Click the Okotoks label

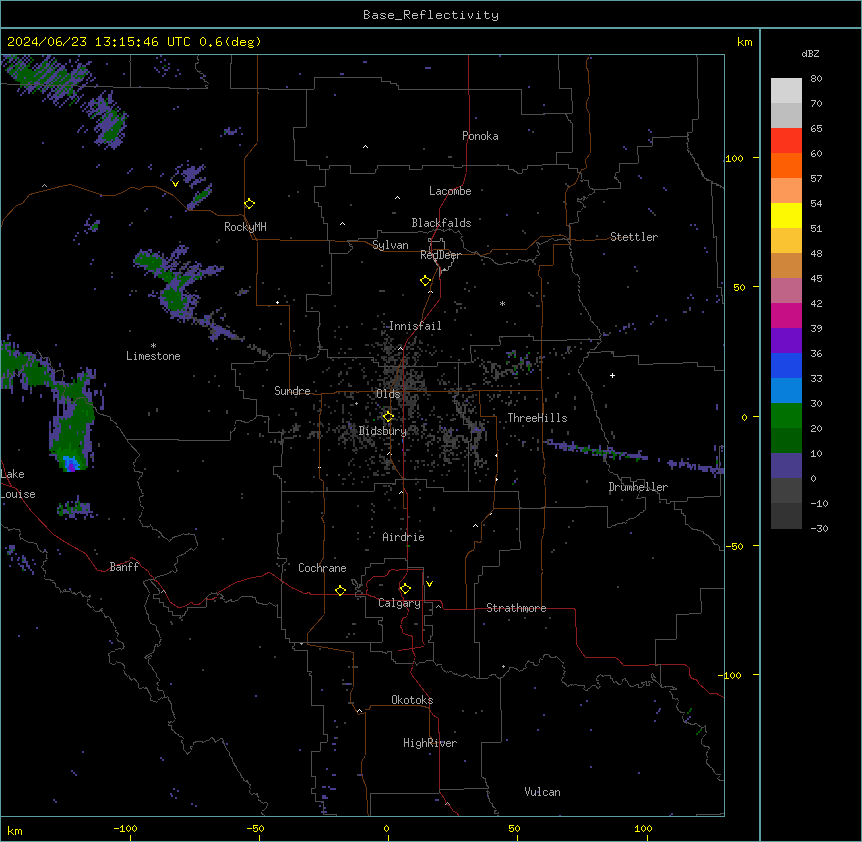[x=412, y=700]
